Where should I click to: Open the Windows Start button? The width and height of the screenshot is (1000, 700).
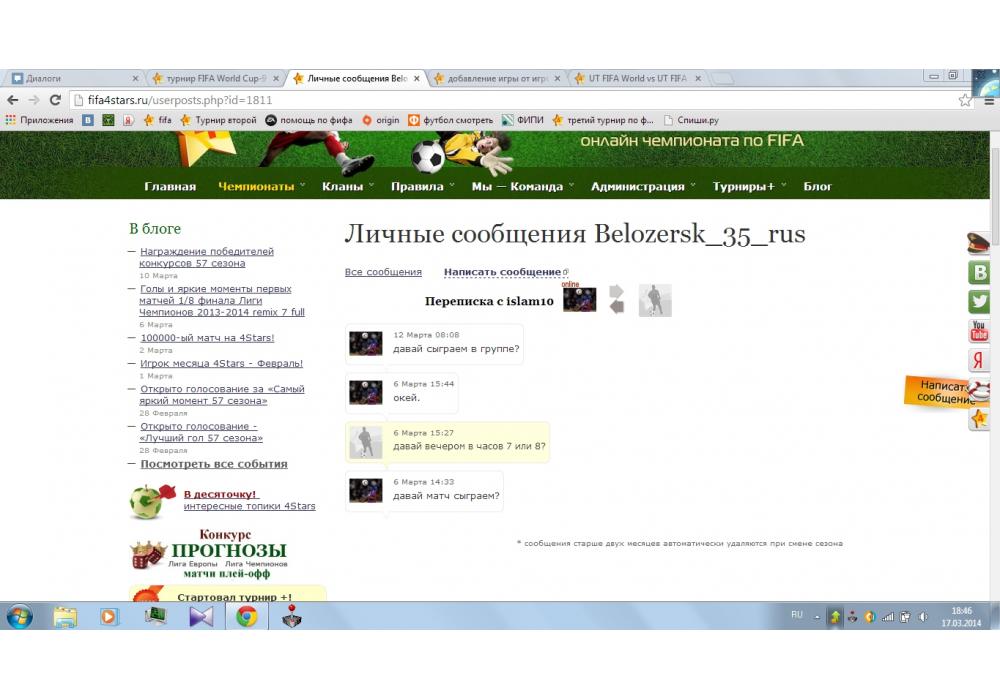(x=20, y=616)
